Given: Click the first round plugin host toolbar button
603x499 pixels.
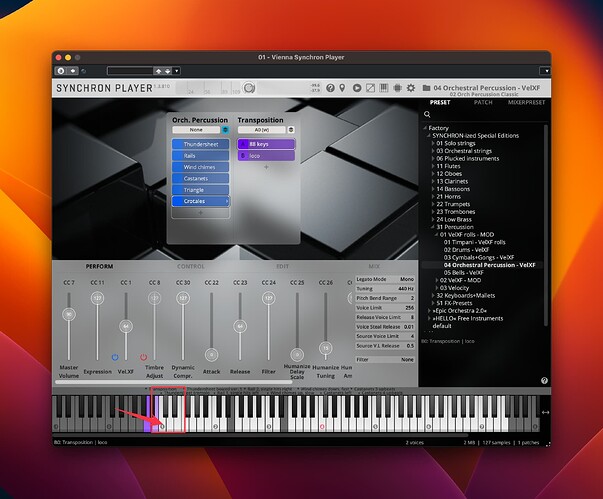Looking at the screenshot, I should pos(61,71).
